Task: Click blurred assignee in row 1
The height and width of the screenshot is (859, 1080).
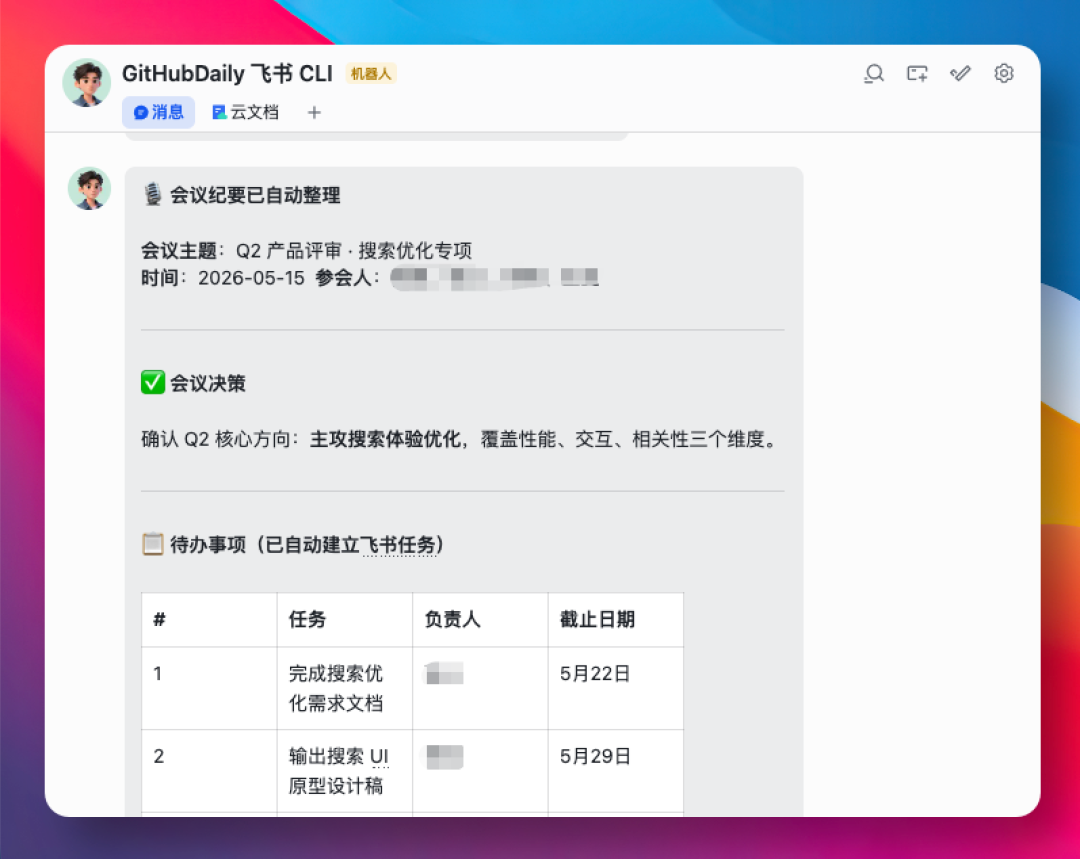Action: click(x=444, y=673)
